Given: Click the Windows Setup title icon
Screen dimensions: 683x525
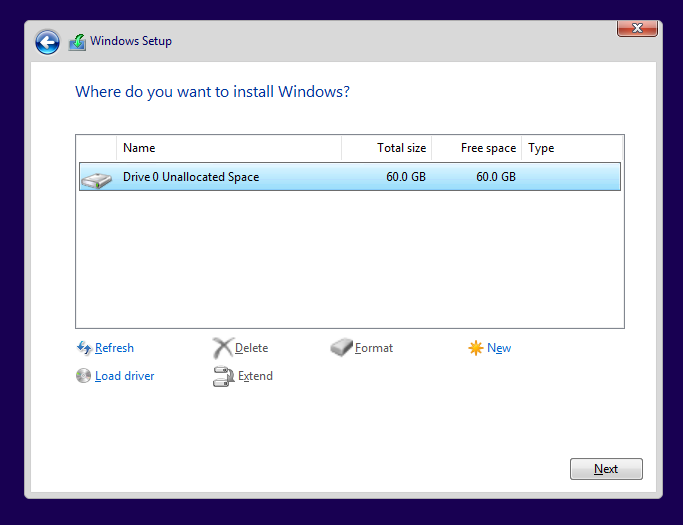Looking at the screenshot, I should (x=77, y=42).
